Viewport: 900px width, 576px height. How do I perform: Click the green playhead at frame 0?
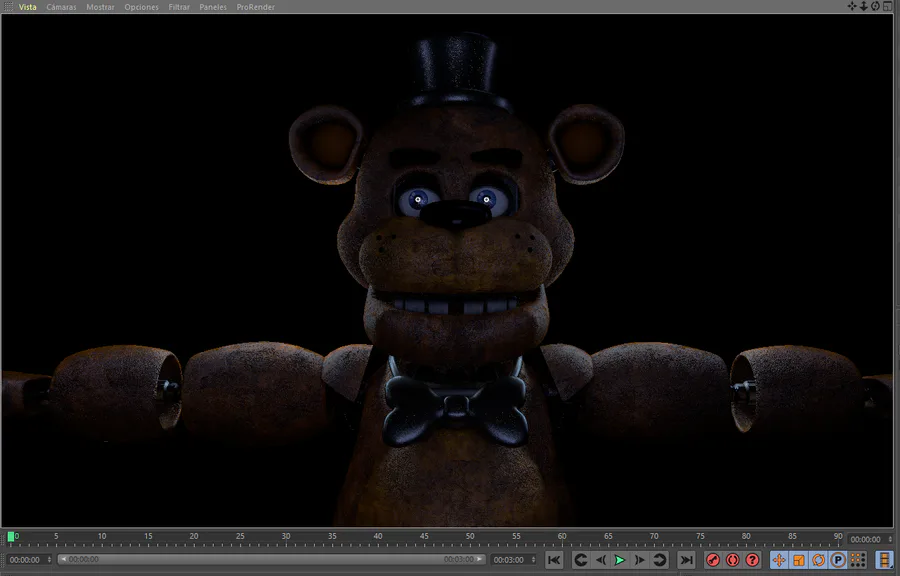[11, 537]
